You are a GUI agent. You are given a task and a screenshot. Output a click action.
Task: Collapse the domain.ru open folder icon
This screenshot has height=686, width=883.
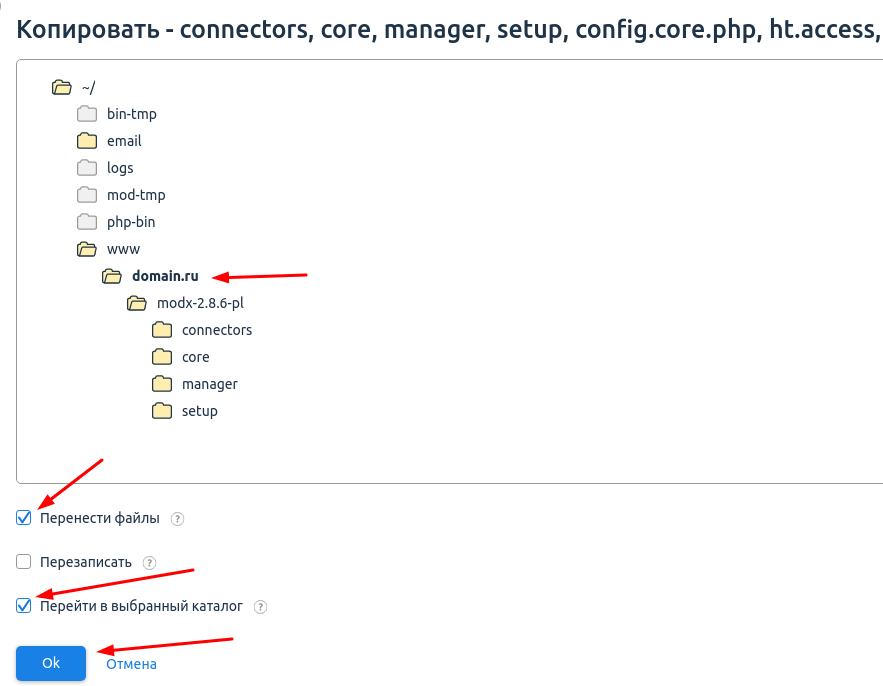tap(112, 276)
